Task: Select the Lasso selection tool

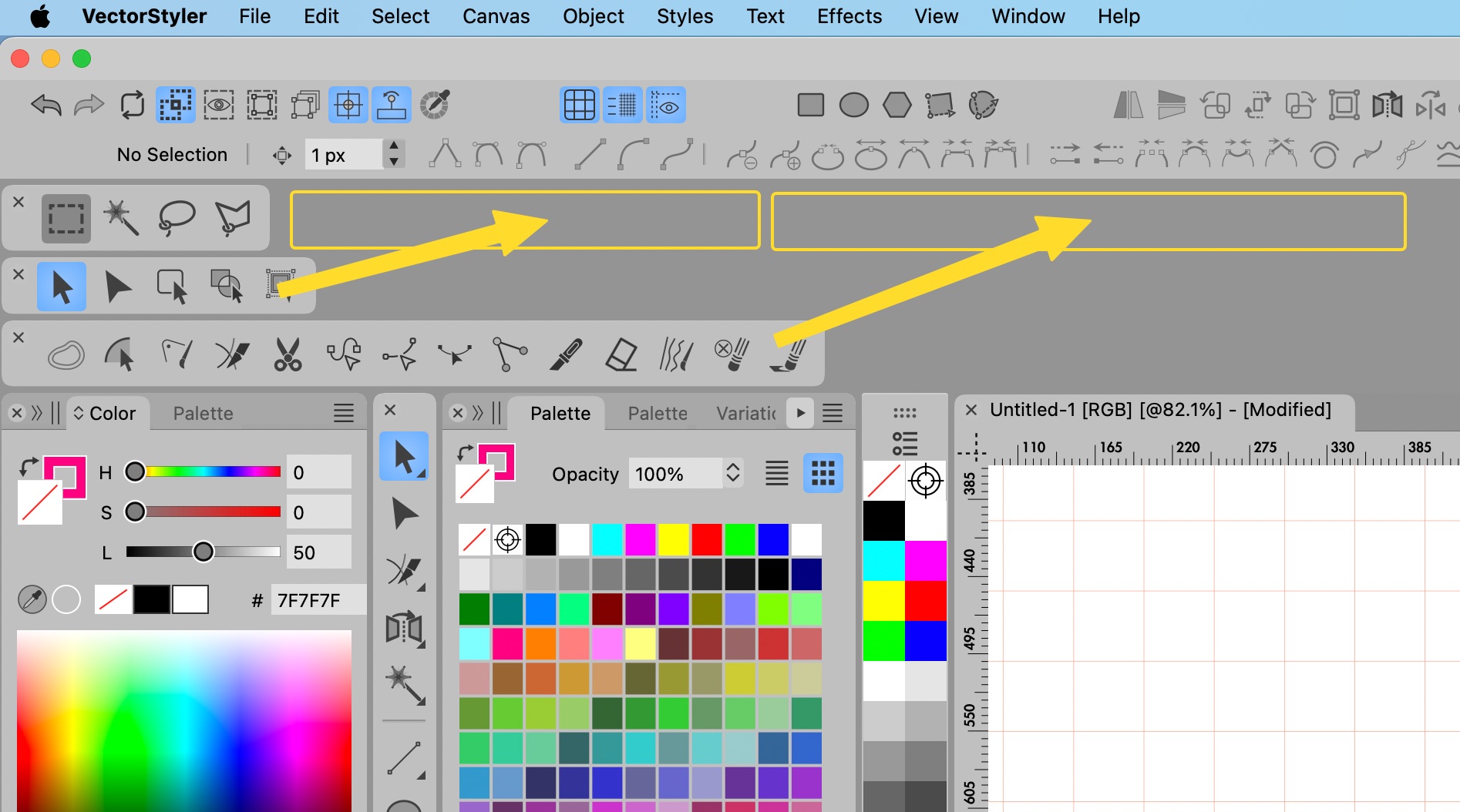Action: 177,218
